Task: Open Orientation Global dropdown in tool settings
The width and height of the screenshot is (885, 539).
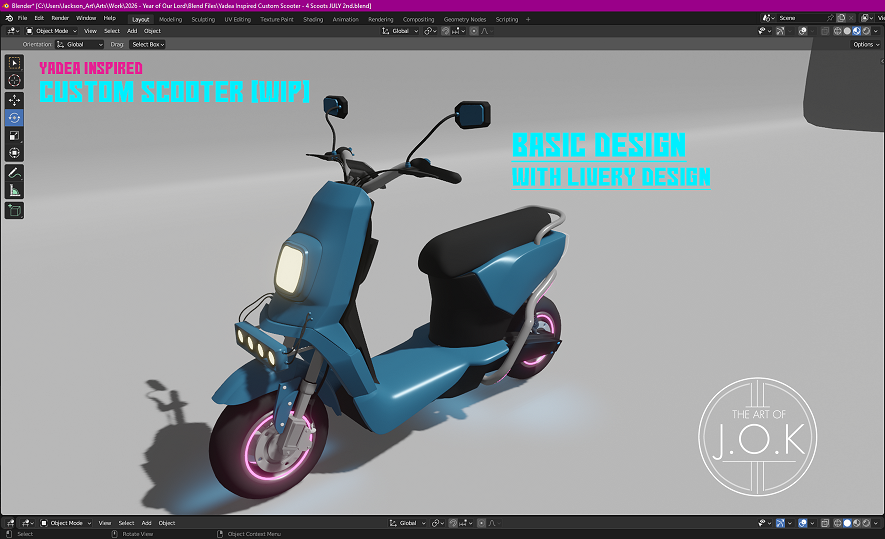Action: point(80,45)
